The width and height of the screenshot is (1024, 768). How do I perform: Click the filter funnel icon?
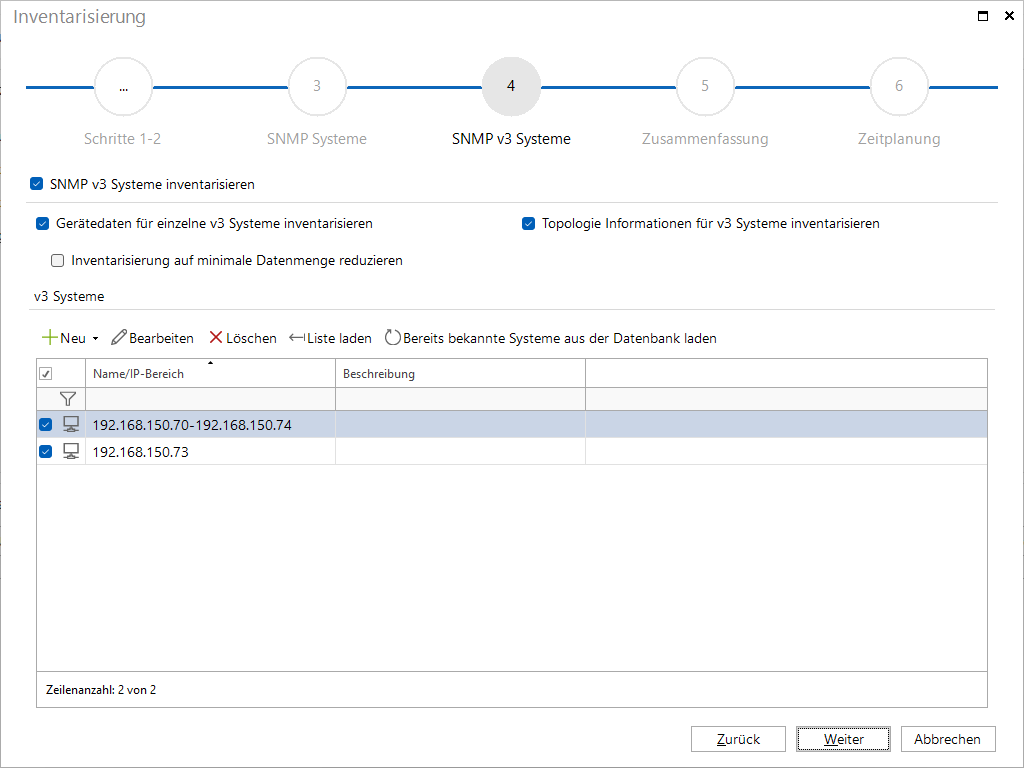pos(67,398)
